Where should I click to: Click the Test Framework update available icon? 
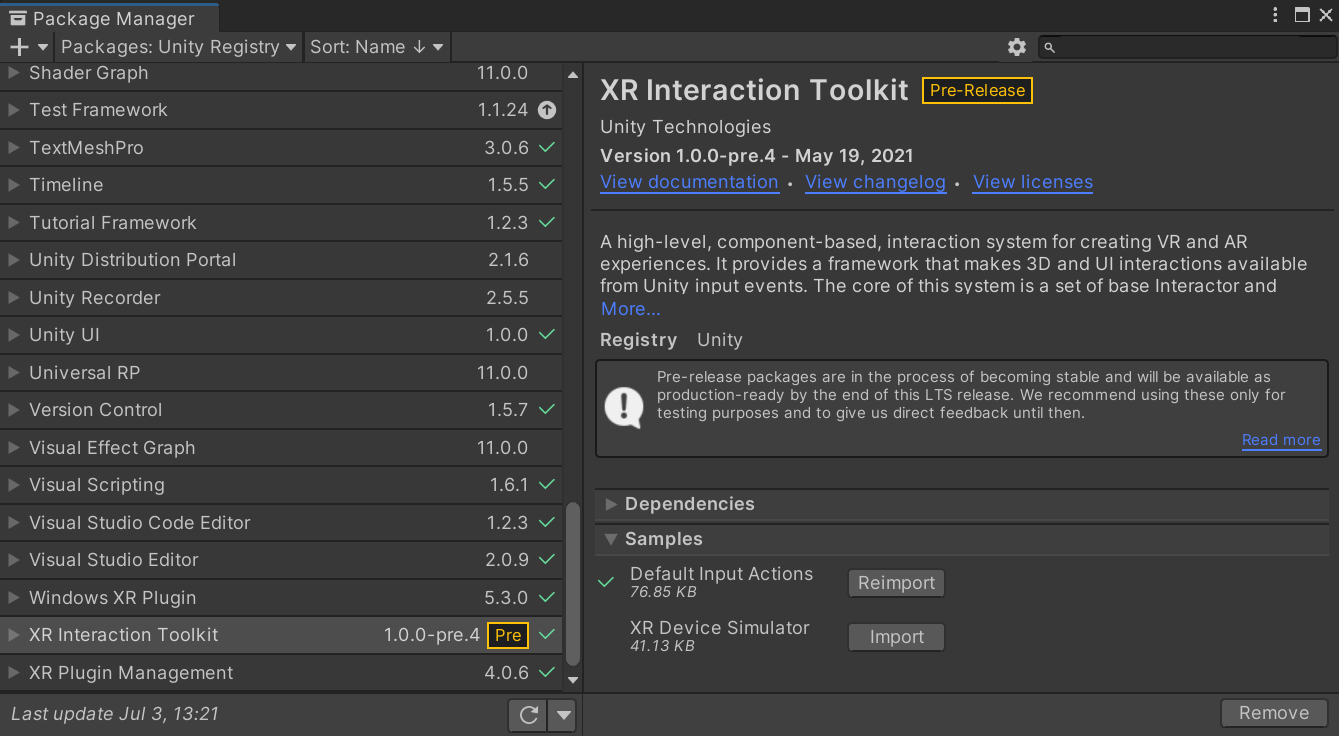pos(546,110)
